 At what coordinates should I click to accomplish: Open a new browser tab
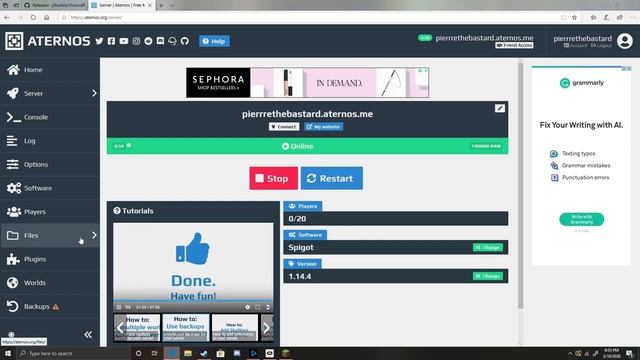point(161,5)
